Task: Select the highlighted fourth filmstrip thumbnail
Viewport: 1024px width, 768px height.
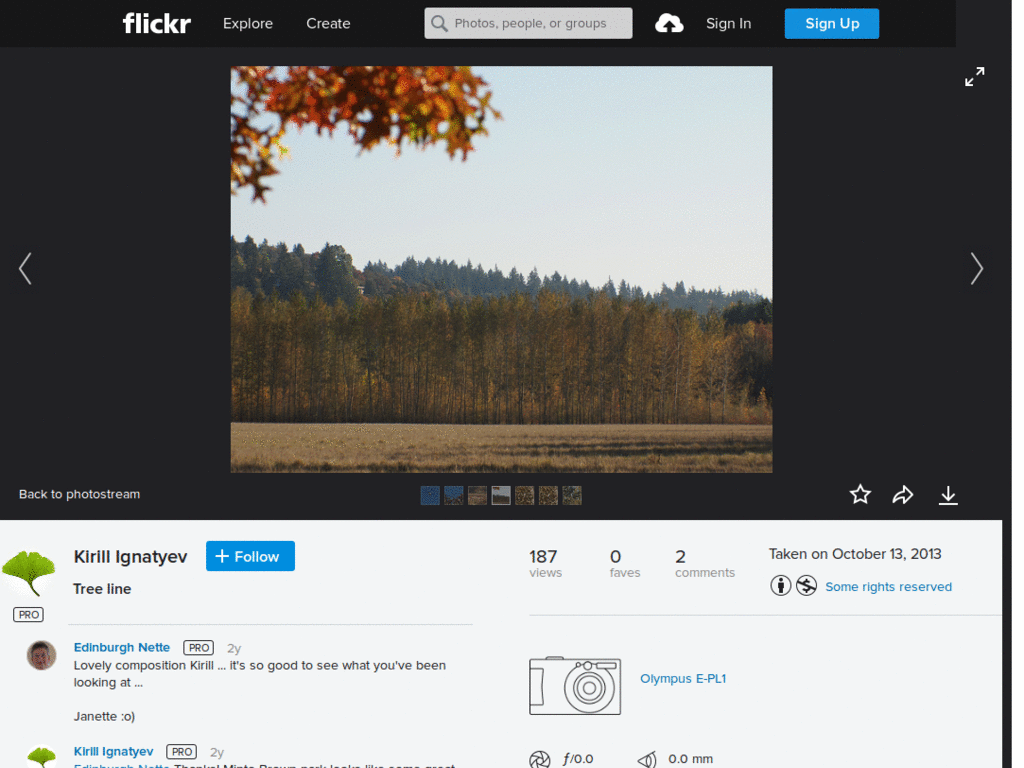Action: pos(501,496)
